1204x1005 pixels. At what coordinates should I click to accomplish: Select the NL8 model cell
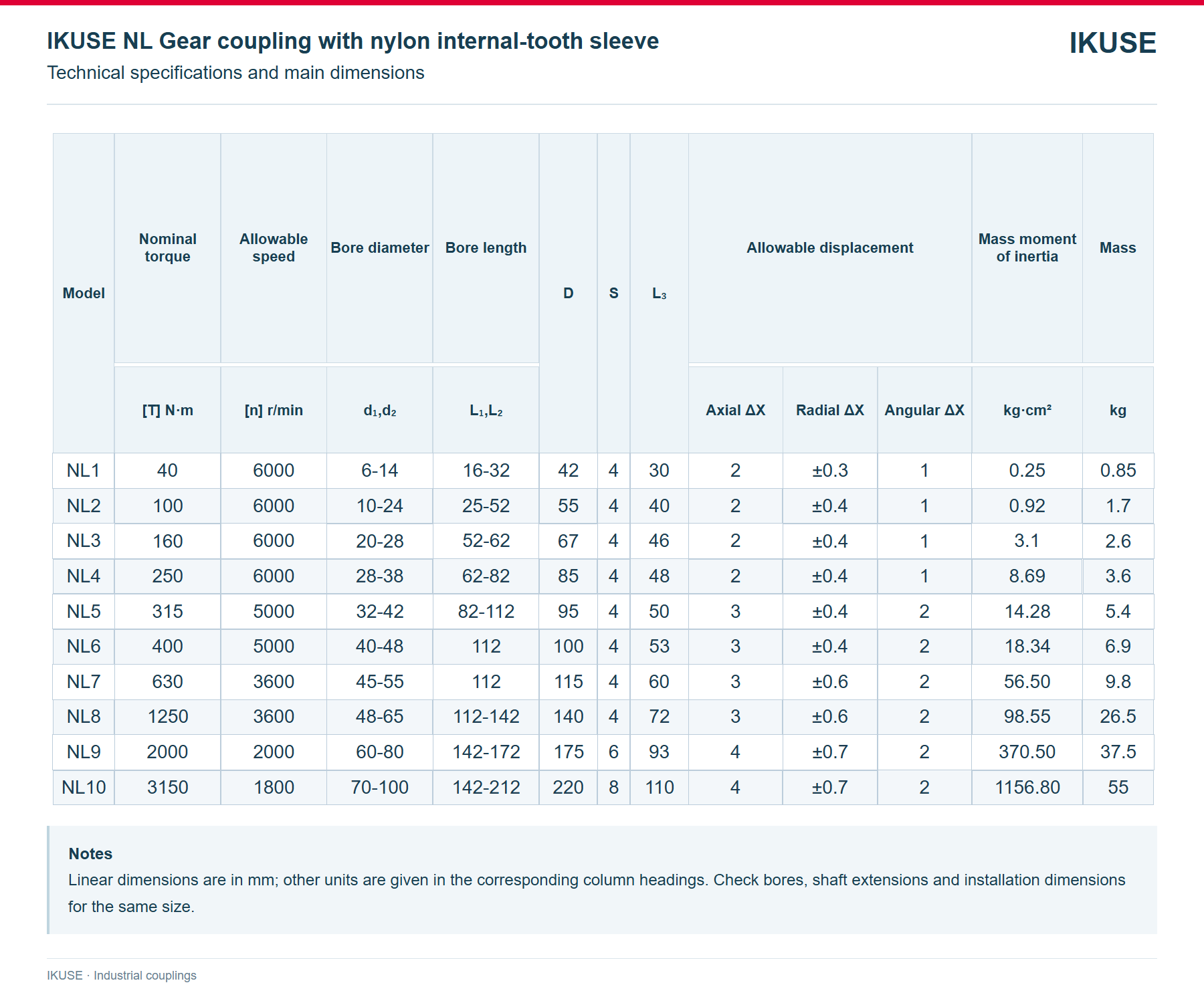point(84,717)
